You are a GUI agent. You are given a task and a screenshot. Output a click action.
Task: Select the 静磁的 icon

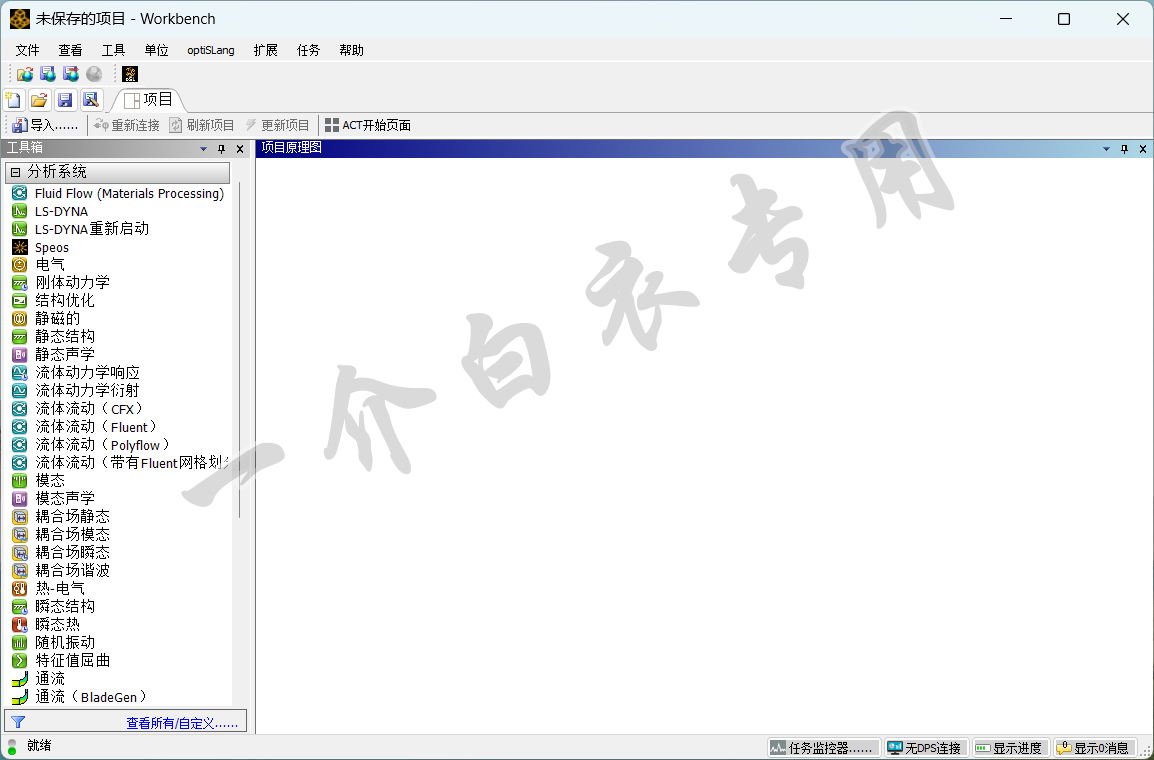pyautogui.click(x=20, y=319)
